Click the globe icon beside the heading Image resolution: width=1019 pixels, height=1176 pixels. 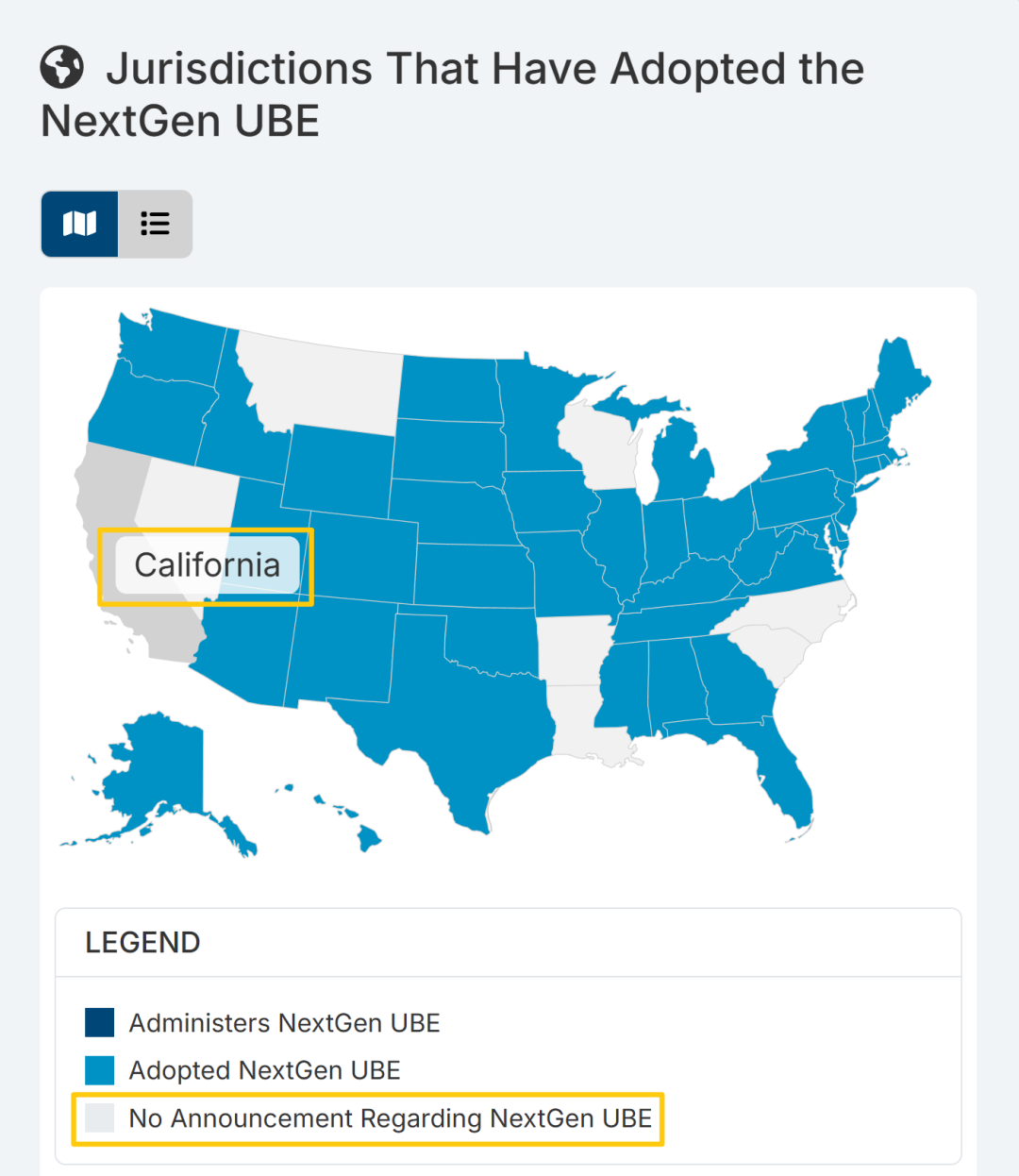(x=62, y=68)
